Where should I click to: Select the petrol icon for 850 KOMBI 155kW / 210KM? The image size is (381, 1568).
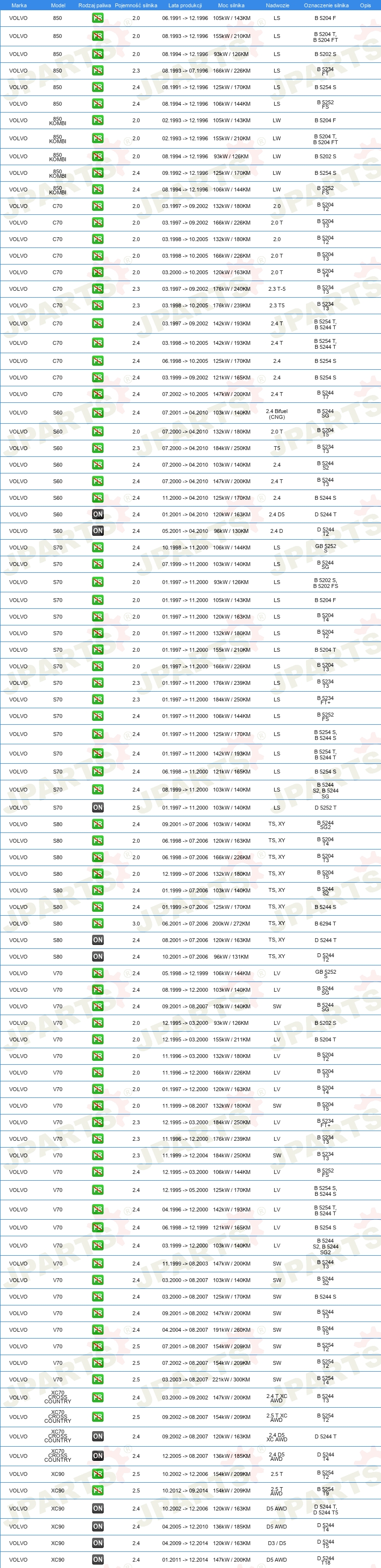(x=97, y=138)
